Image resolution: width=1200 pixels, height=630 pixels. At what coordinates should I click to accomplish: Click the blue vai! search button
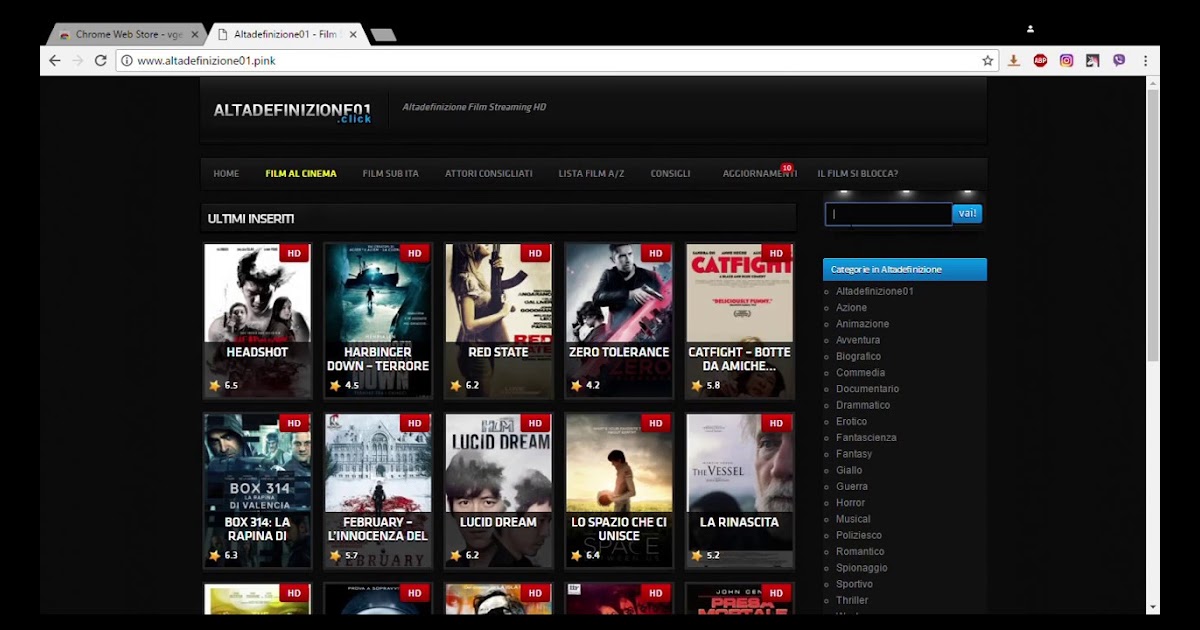coord(968,213)
